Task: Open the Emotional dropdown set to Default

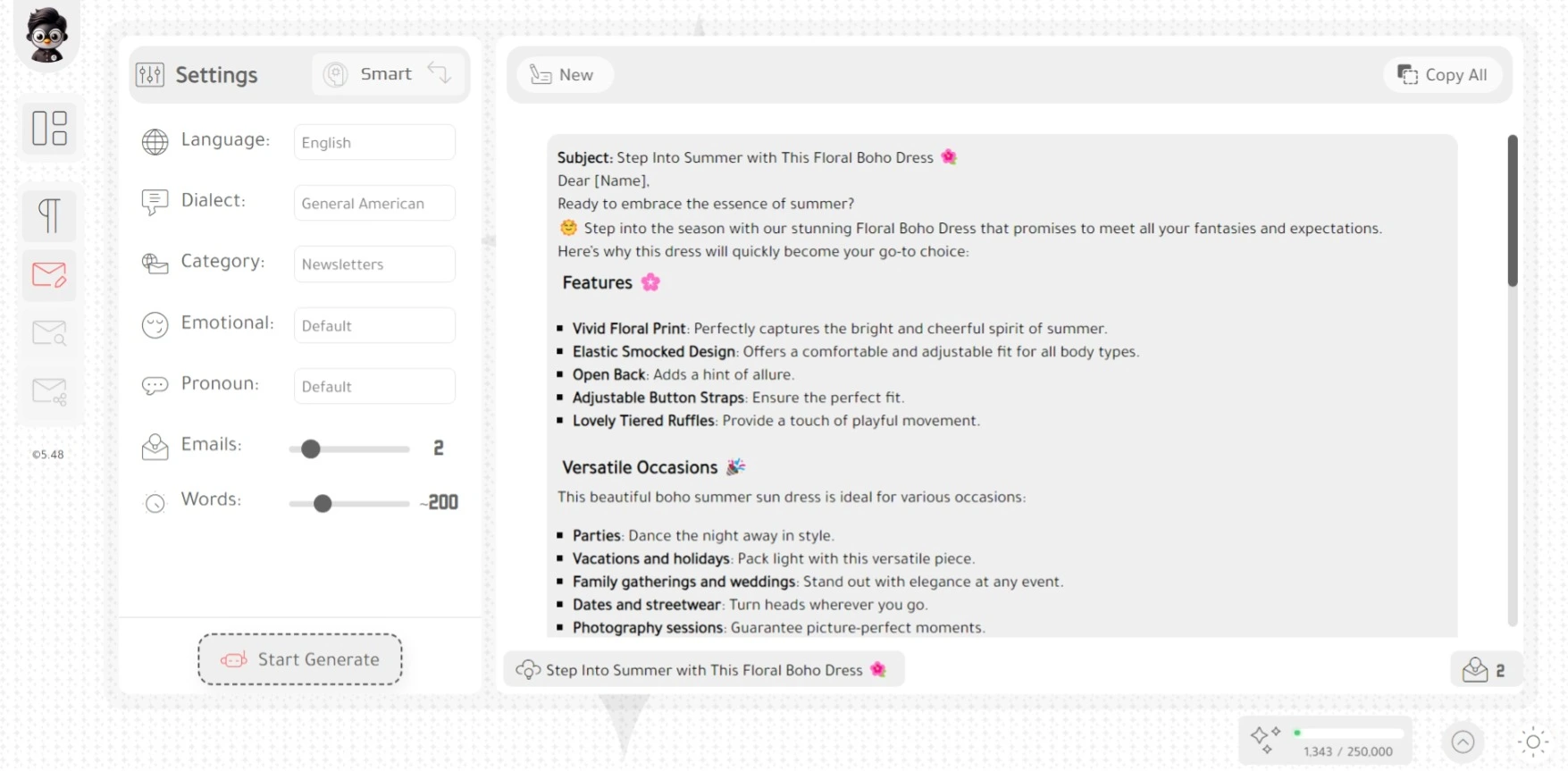Action: click(x=374, y=325)
